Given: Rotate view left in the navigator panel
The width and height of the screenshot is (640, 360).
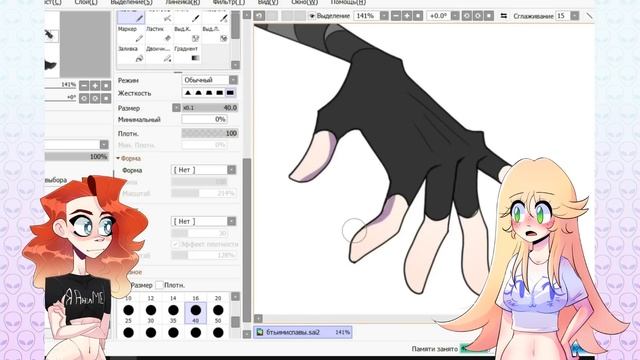Looking at the screenshot, I should pyautogui.click(x=84, y=98).
